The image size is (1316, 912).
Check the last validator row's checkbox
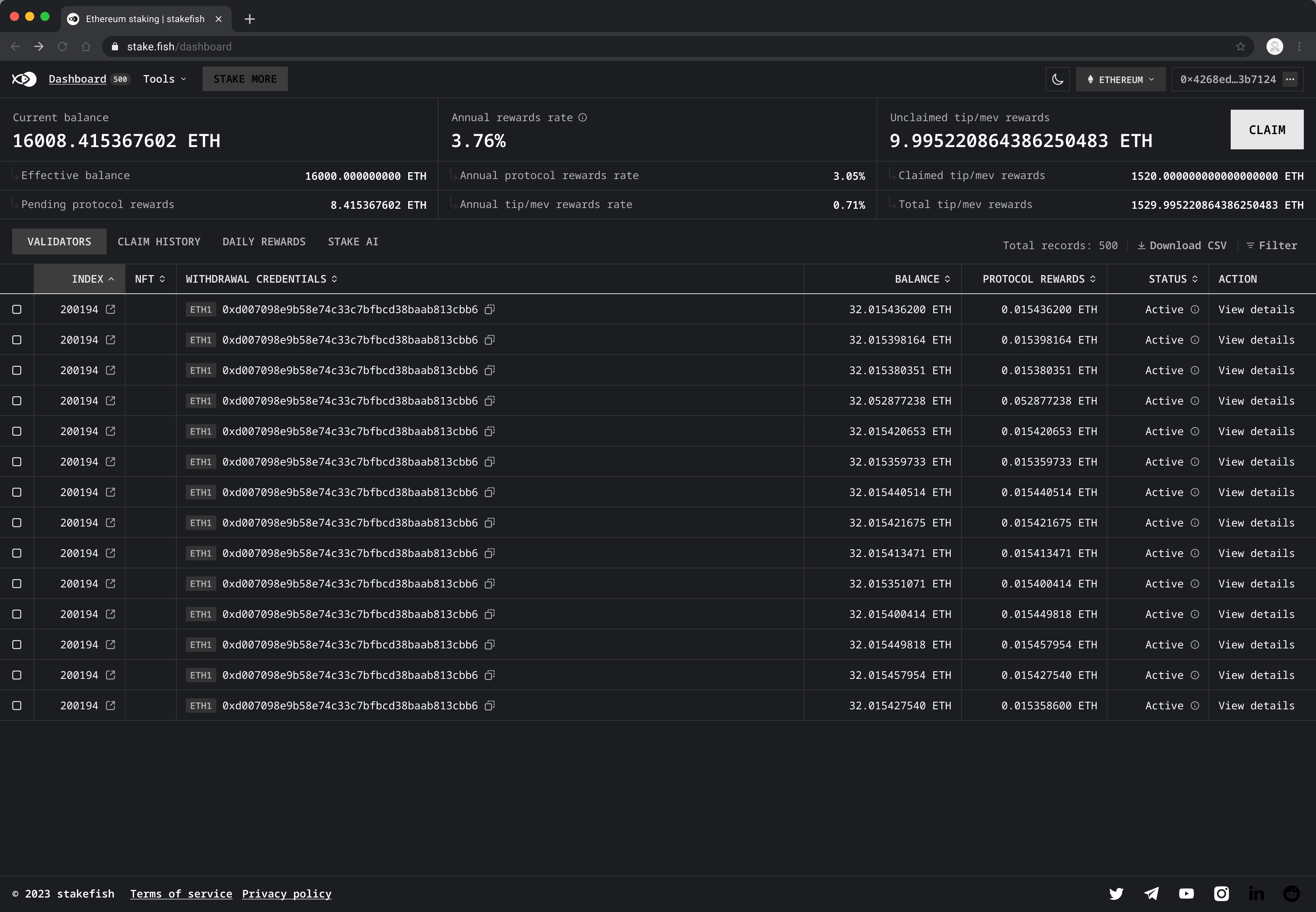(17, 705)
